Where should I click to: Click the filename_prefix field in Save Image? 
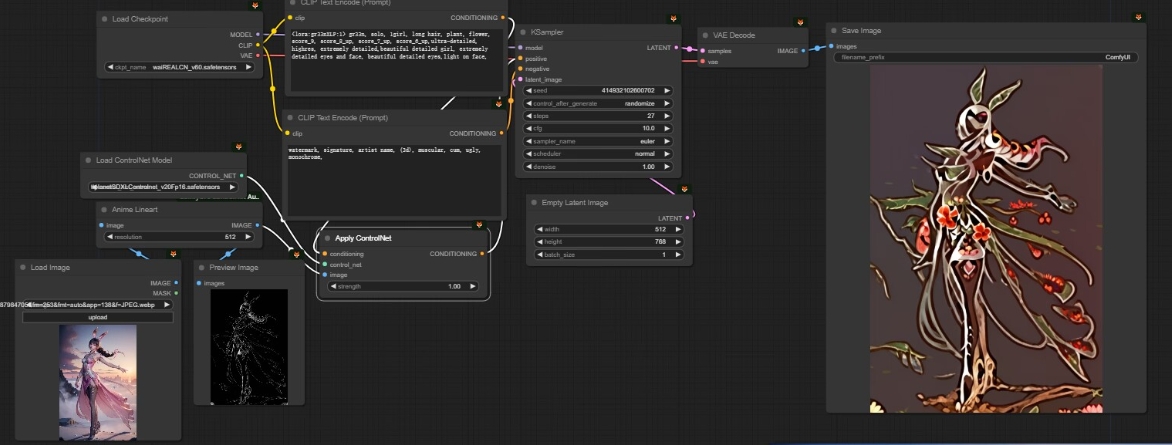tap(985, 57)
